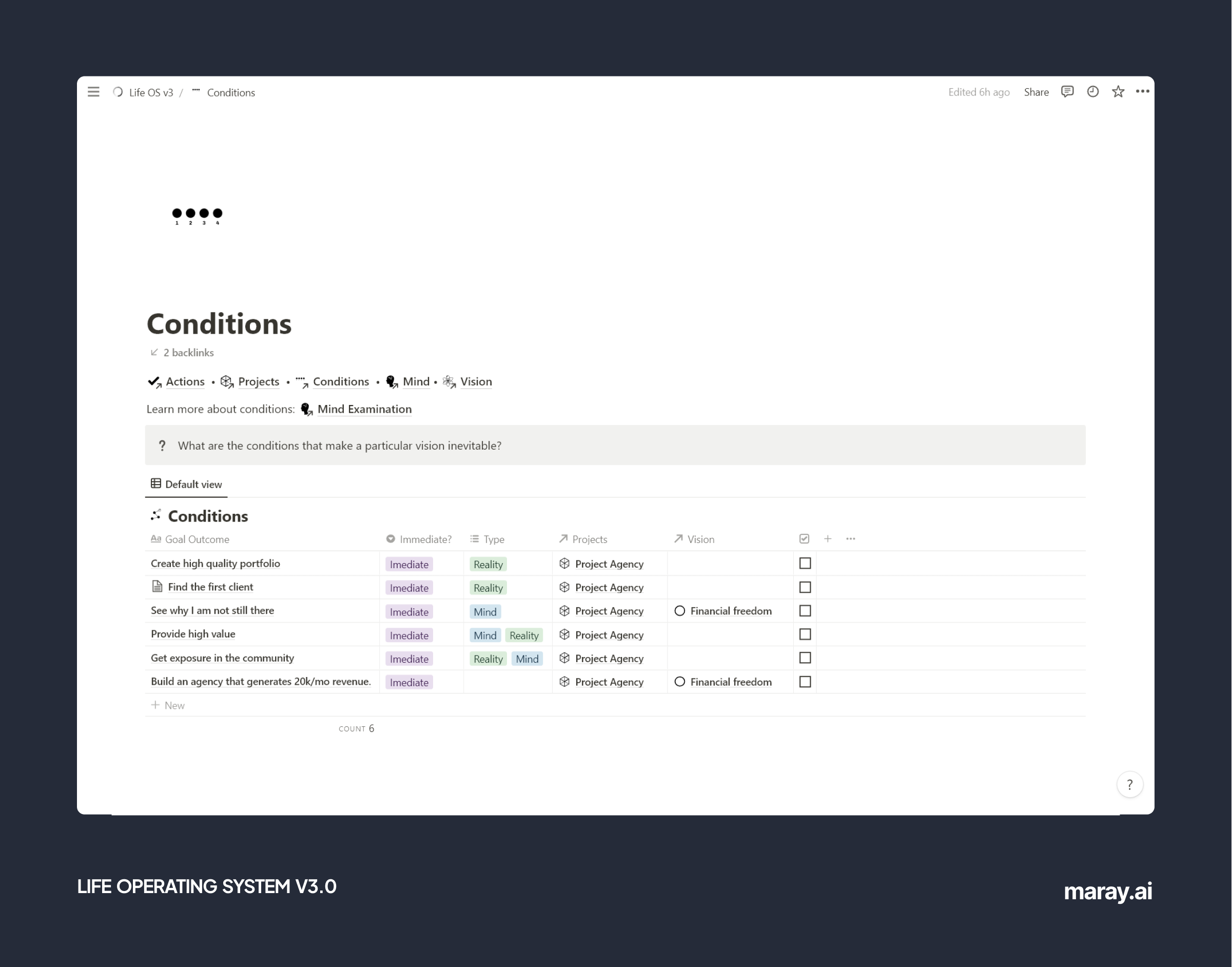This screenshot has width=1232, height=967.
Task: Check the box for Create high quality portfolio
Action: click(x=805, y=564)
